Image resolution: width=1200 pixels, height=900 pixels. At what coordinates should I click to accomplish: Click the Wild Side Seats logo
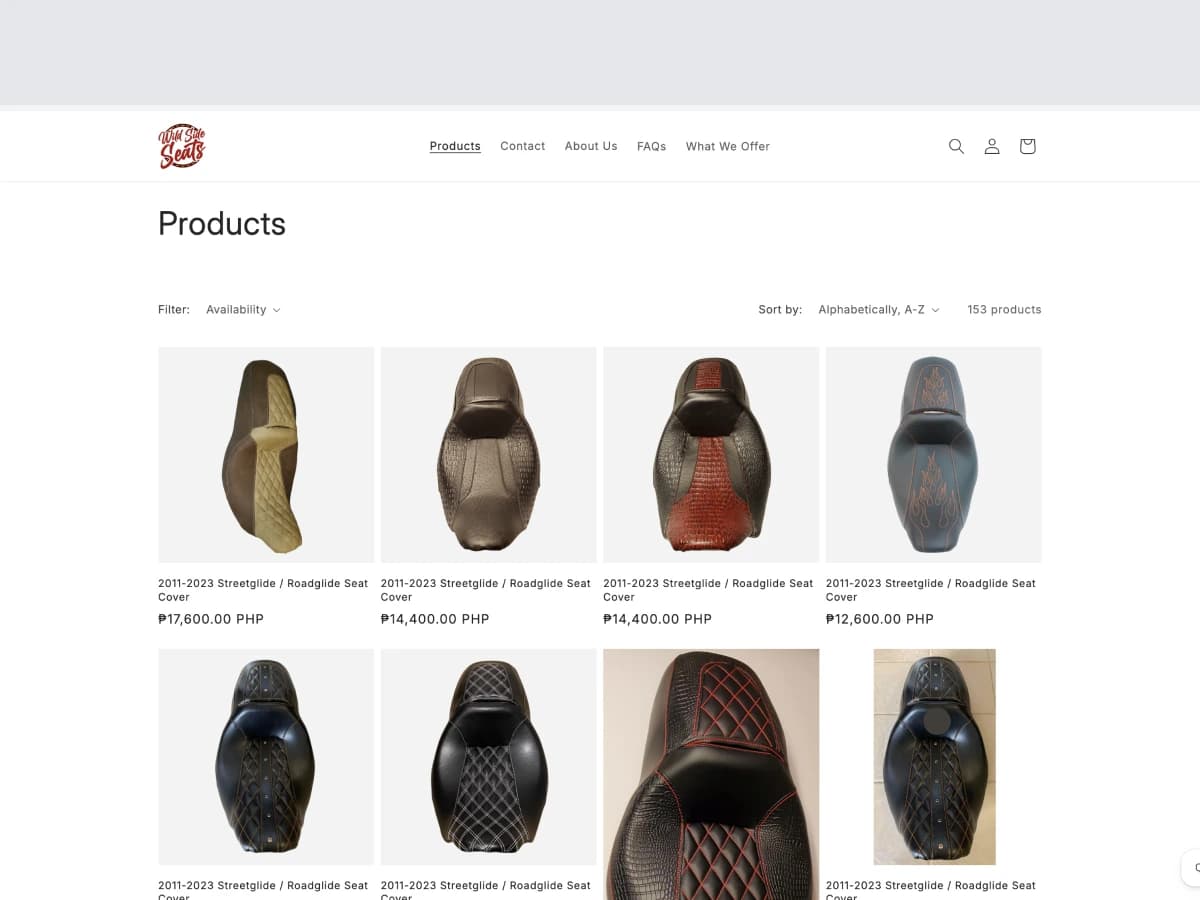point(182,146)
